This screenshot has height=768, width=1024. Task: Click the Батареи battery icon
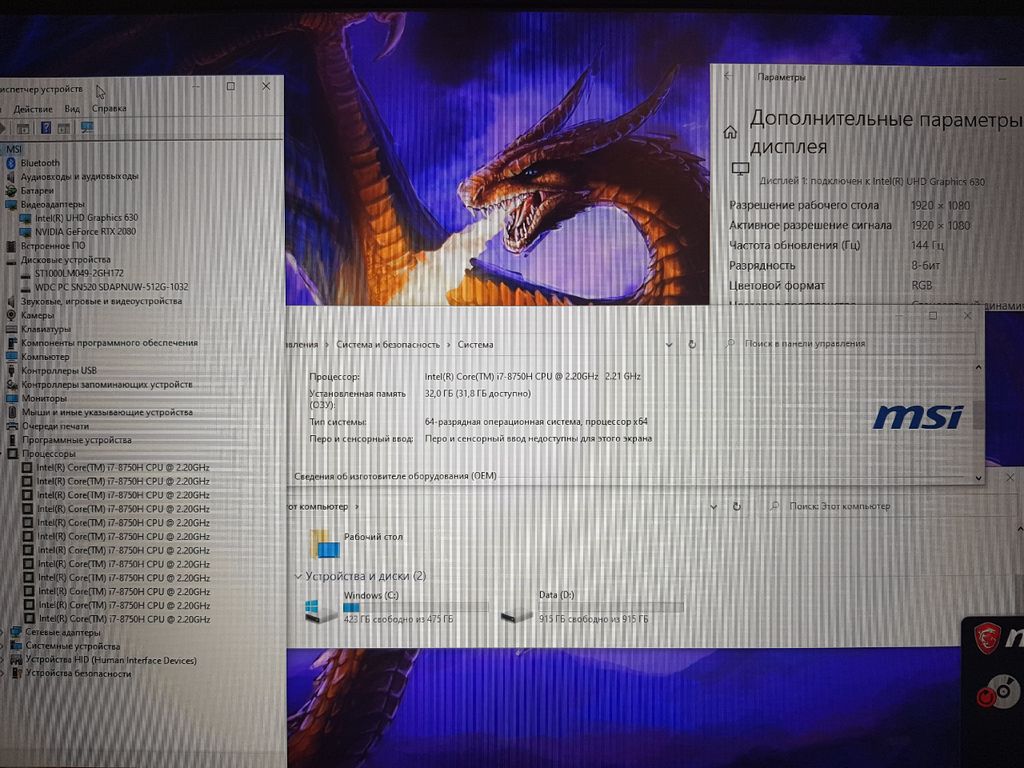coord(10,191)
